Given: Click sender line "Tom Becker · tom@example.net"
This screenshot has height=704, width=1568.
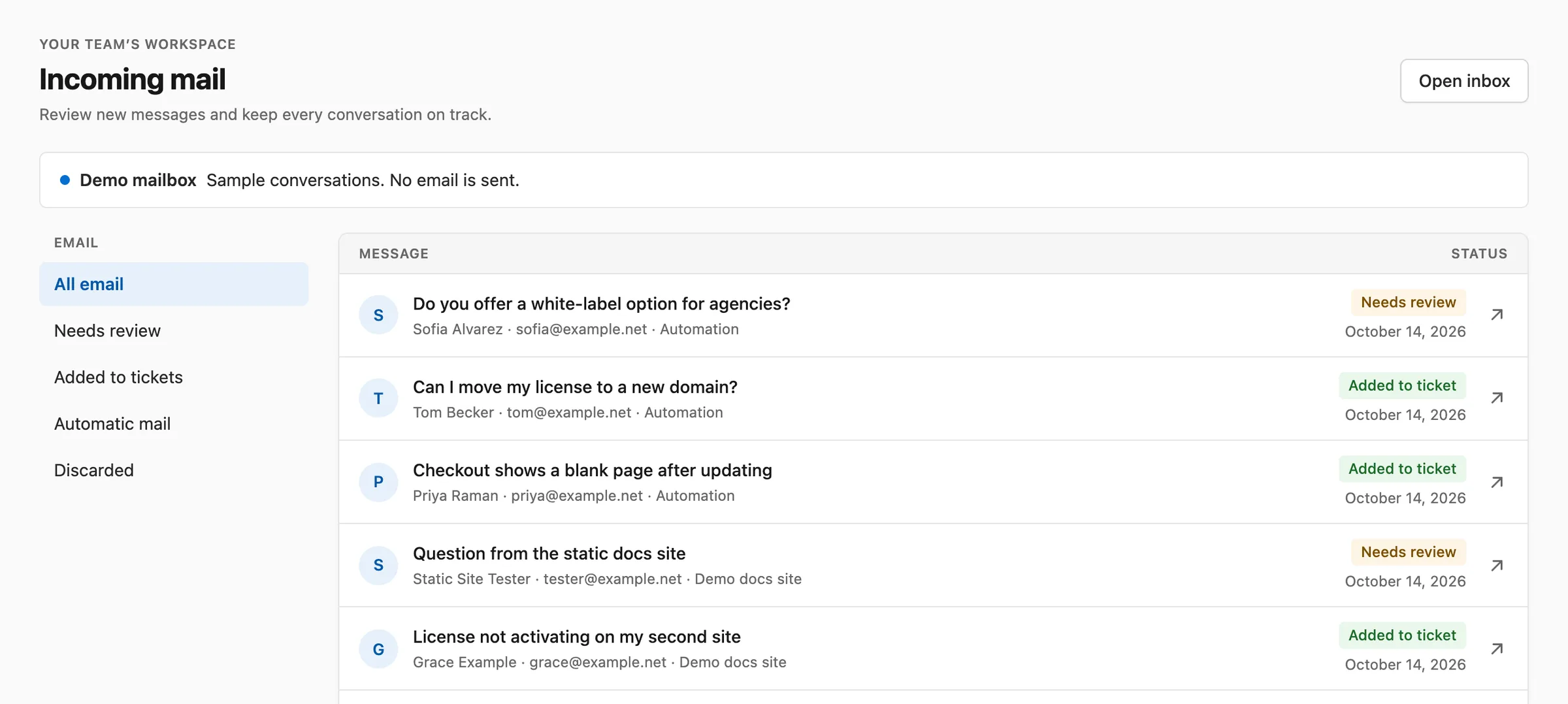Looking at the screenshot, I should (522, 413).
